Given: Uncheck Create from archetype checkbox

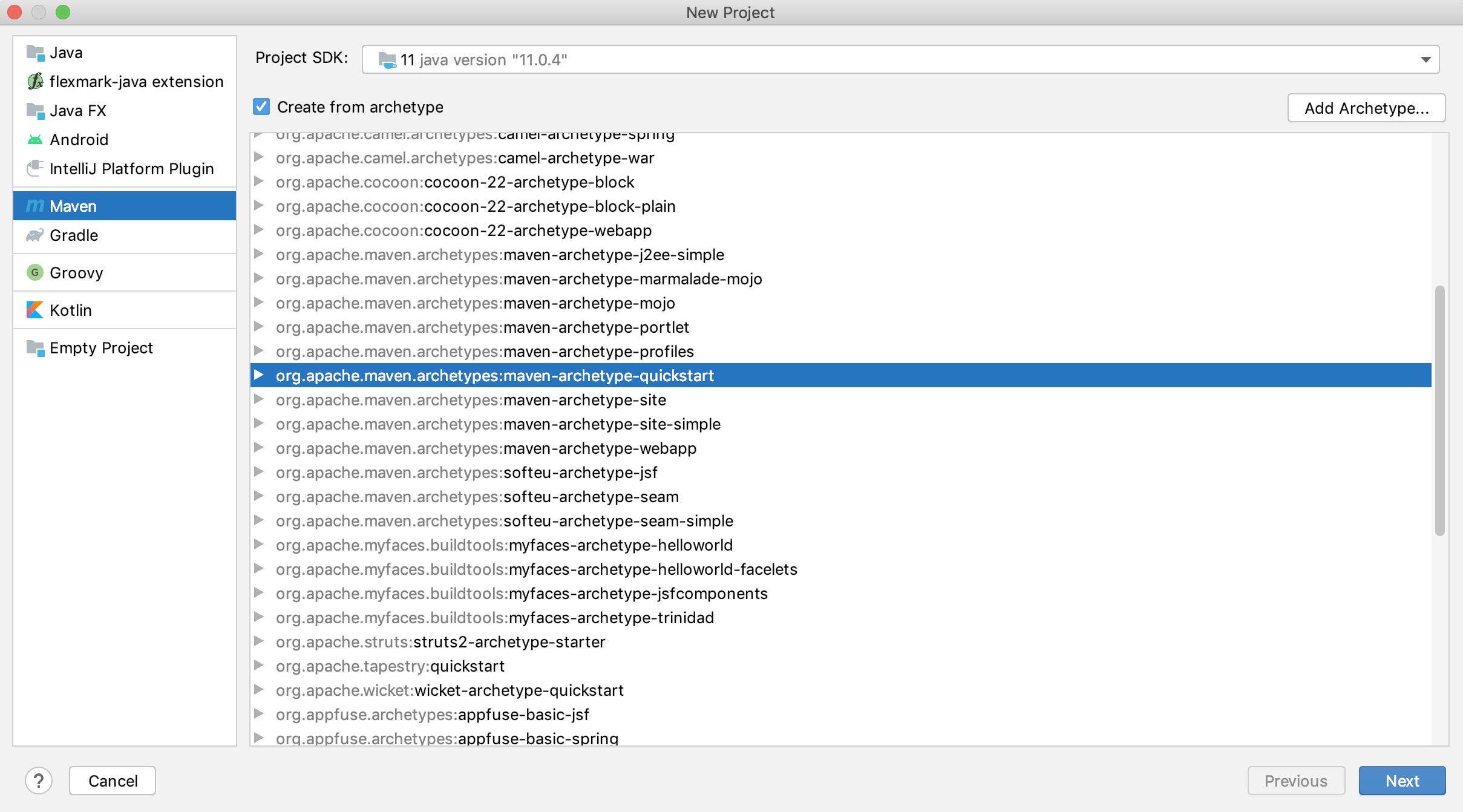Looking at the screenshot, I should tap(261, 107).
